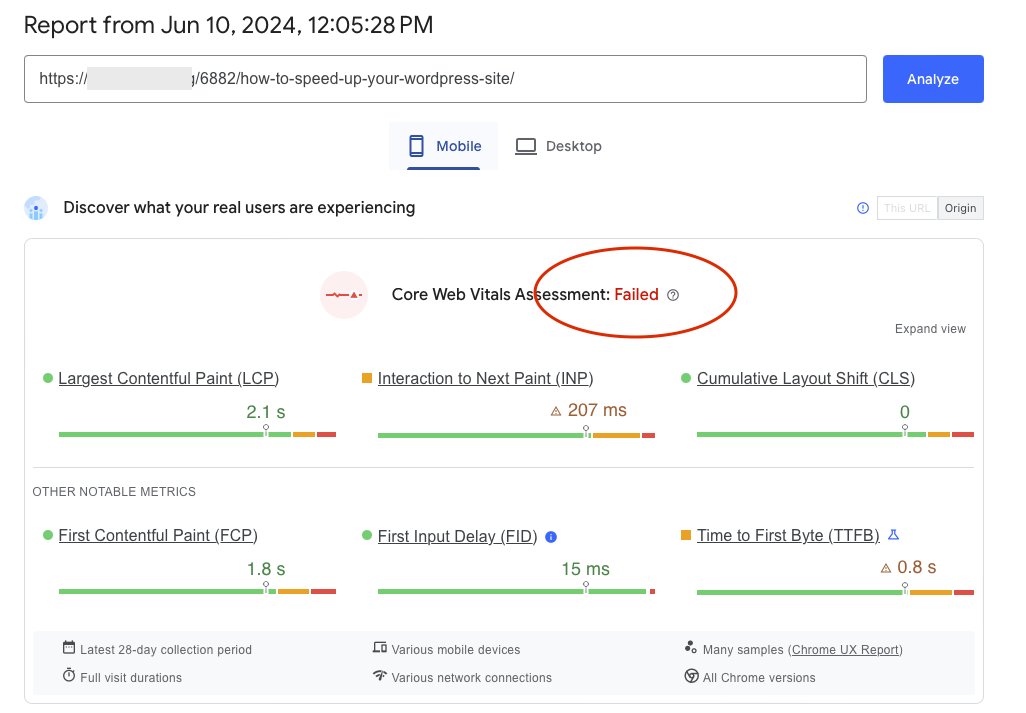Expand the metrics view
This screenshot has width=1026, height=713.
click(x=930, y=329)
